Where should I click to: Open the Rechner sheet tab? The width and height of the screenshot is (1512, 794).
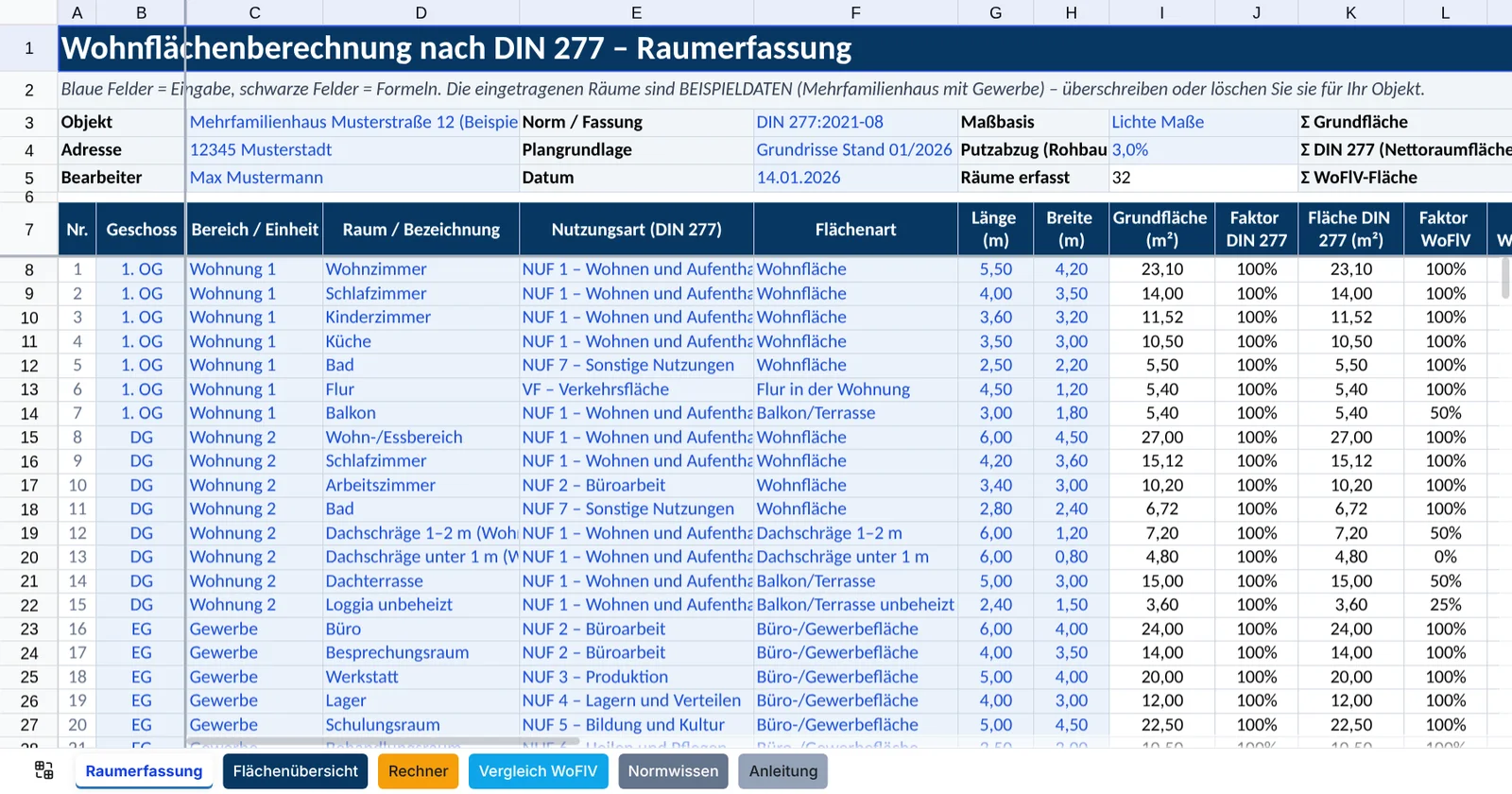(418, 771)
